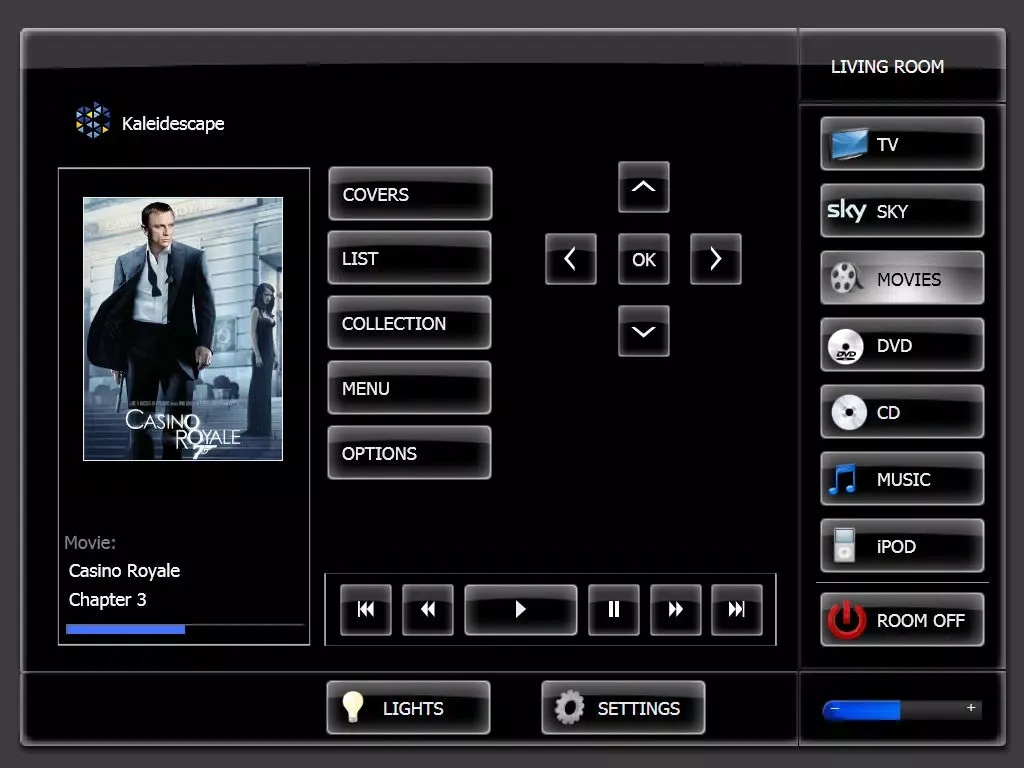Open the COVERS view
1024x768 pixels.
[x=410, y=194]
